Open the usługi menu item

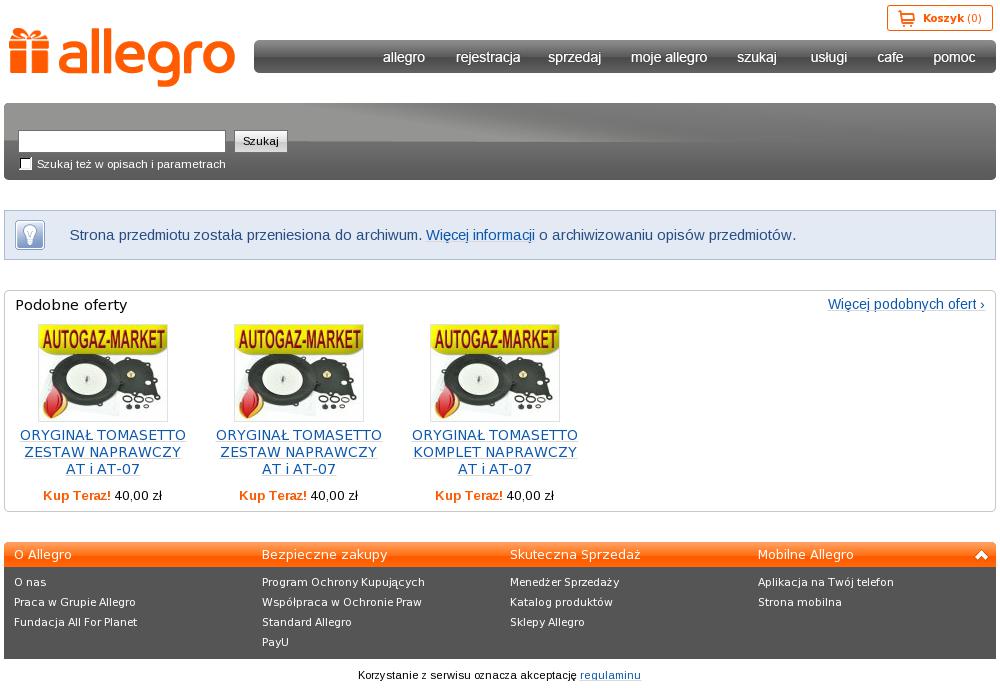[828, 57]
